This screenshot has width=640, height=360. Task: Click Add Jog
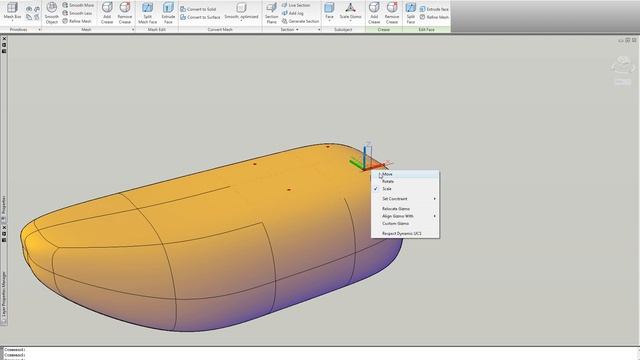click(293, 13)
